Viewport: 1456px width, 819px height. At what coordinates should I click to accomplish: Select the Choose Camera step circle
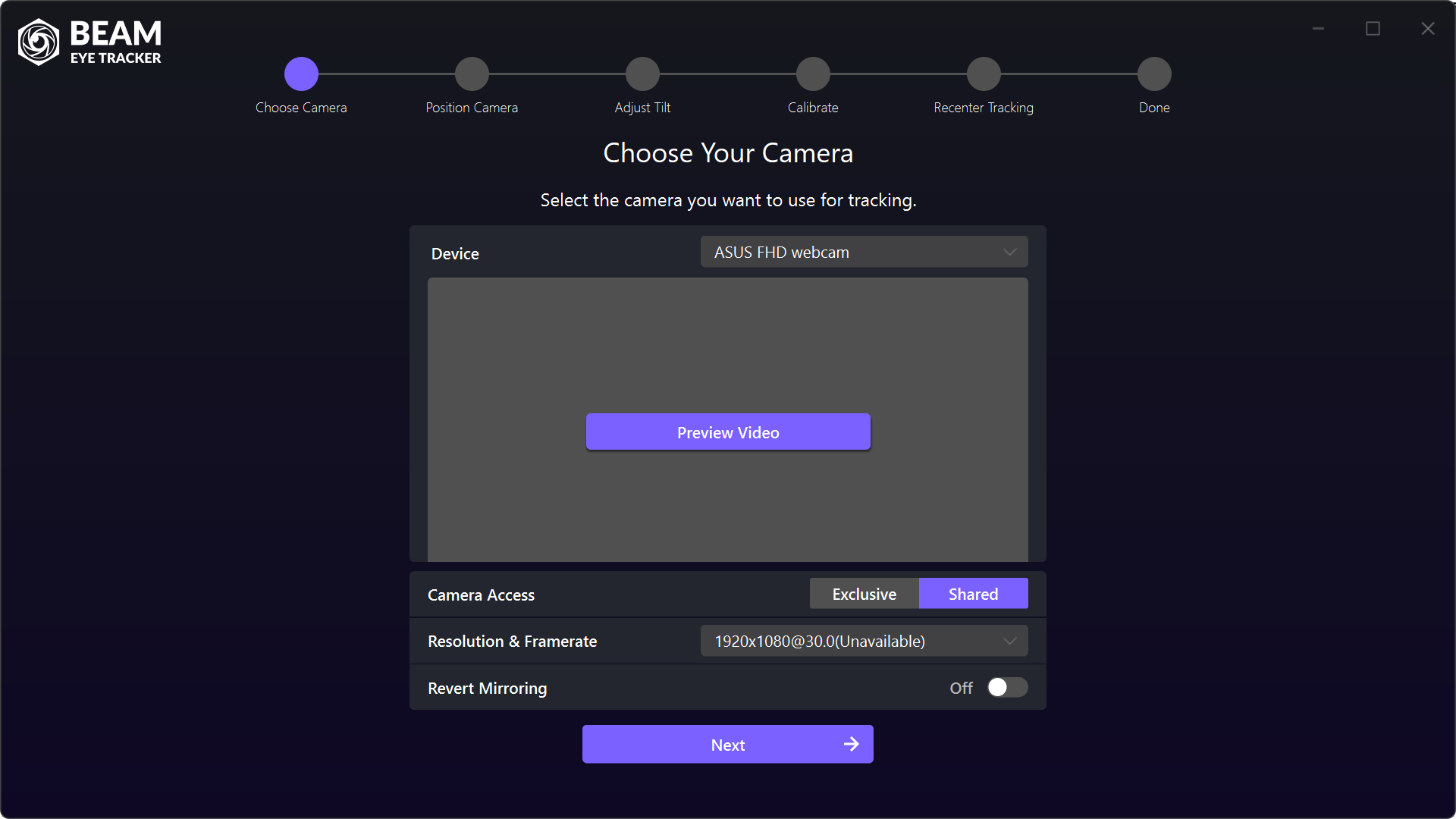pos(301,74)
